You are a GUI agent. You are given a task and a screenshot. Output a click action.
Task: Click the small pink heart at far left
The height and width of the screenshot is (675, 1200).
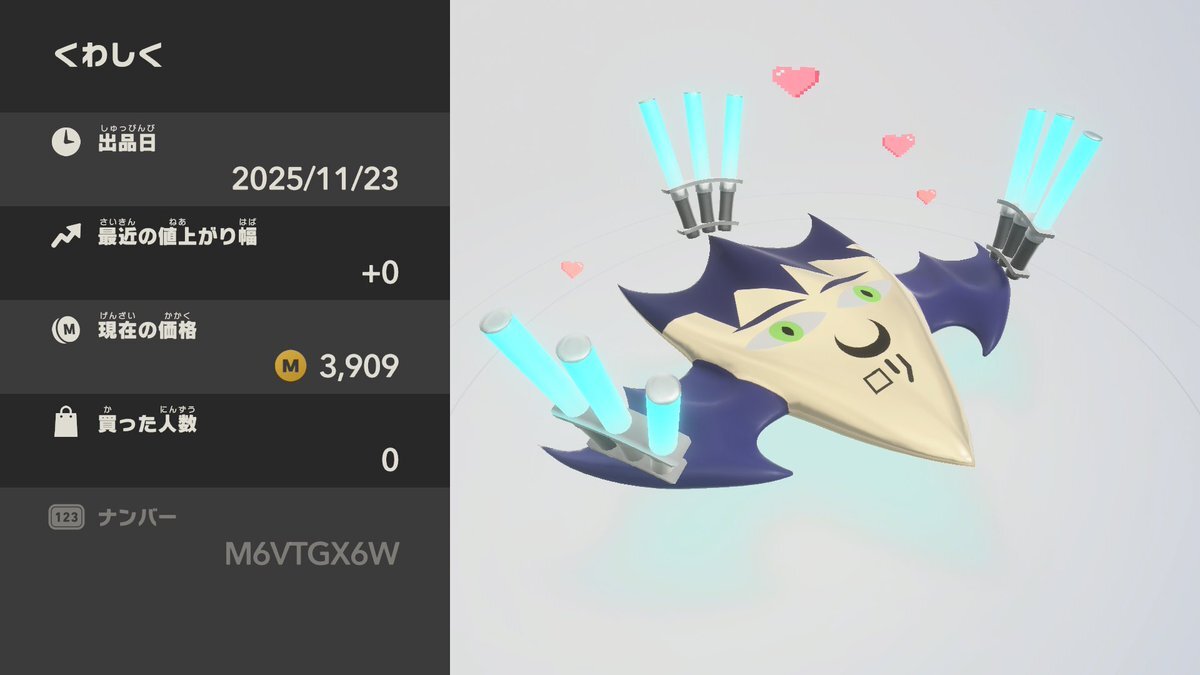[571, 268]
